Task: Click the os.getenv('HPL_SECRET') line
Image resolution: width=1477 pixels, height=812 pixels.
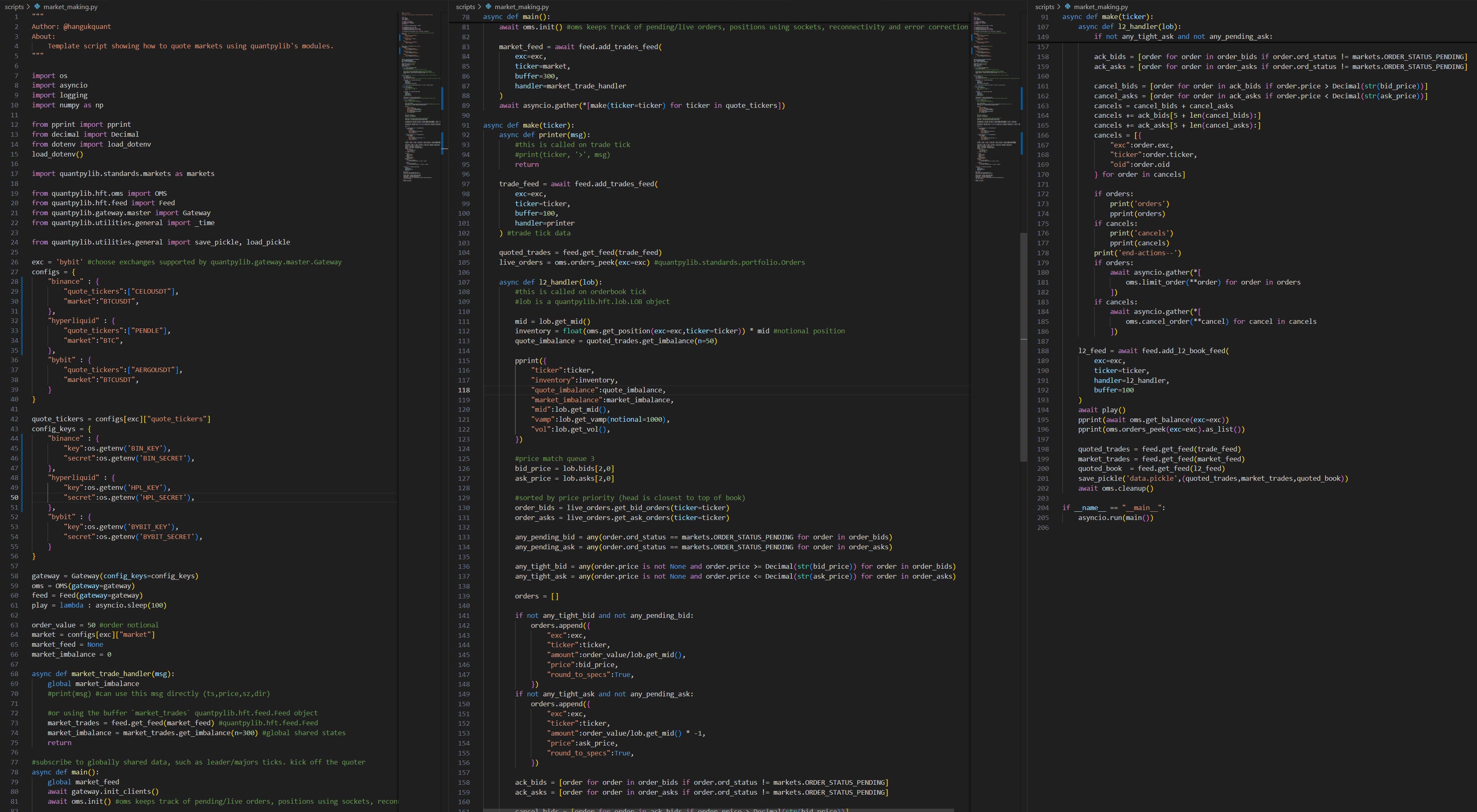Action: (x=129, y=497)
